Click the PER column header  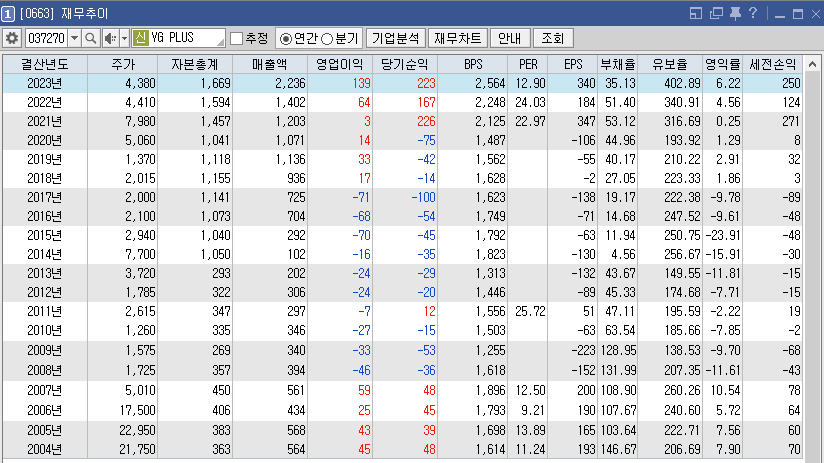point(528,64)
